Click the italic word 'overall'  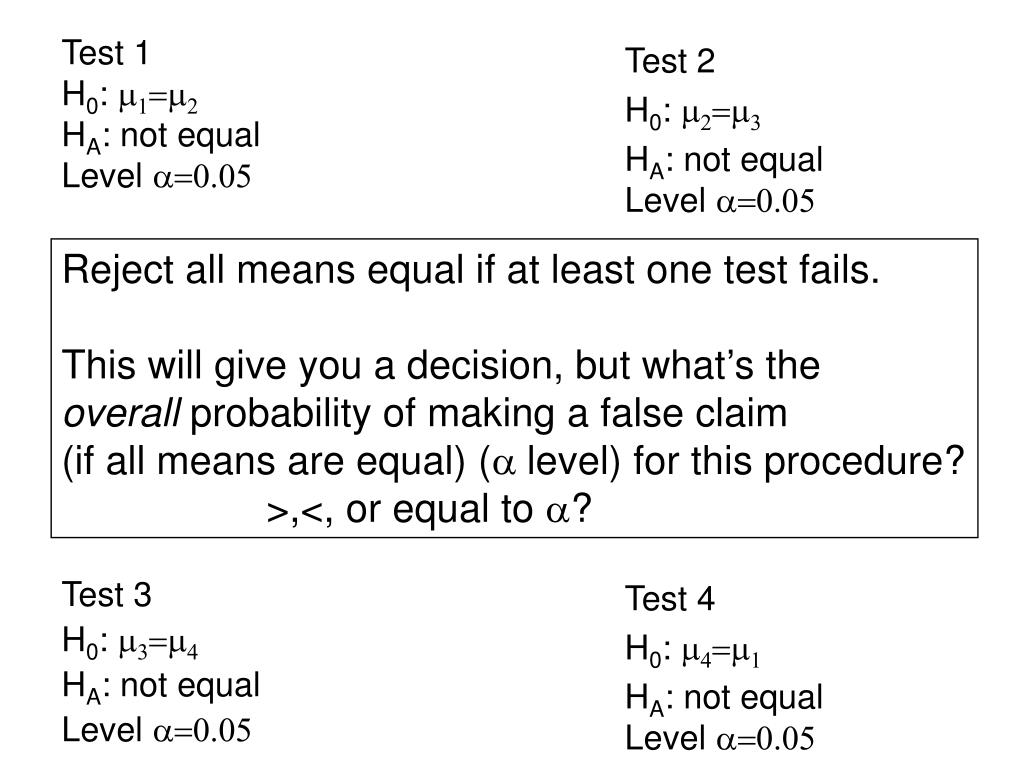[121, 413]
